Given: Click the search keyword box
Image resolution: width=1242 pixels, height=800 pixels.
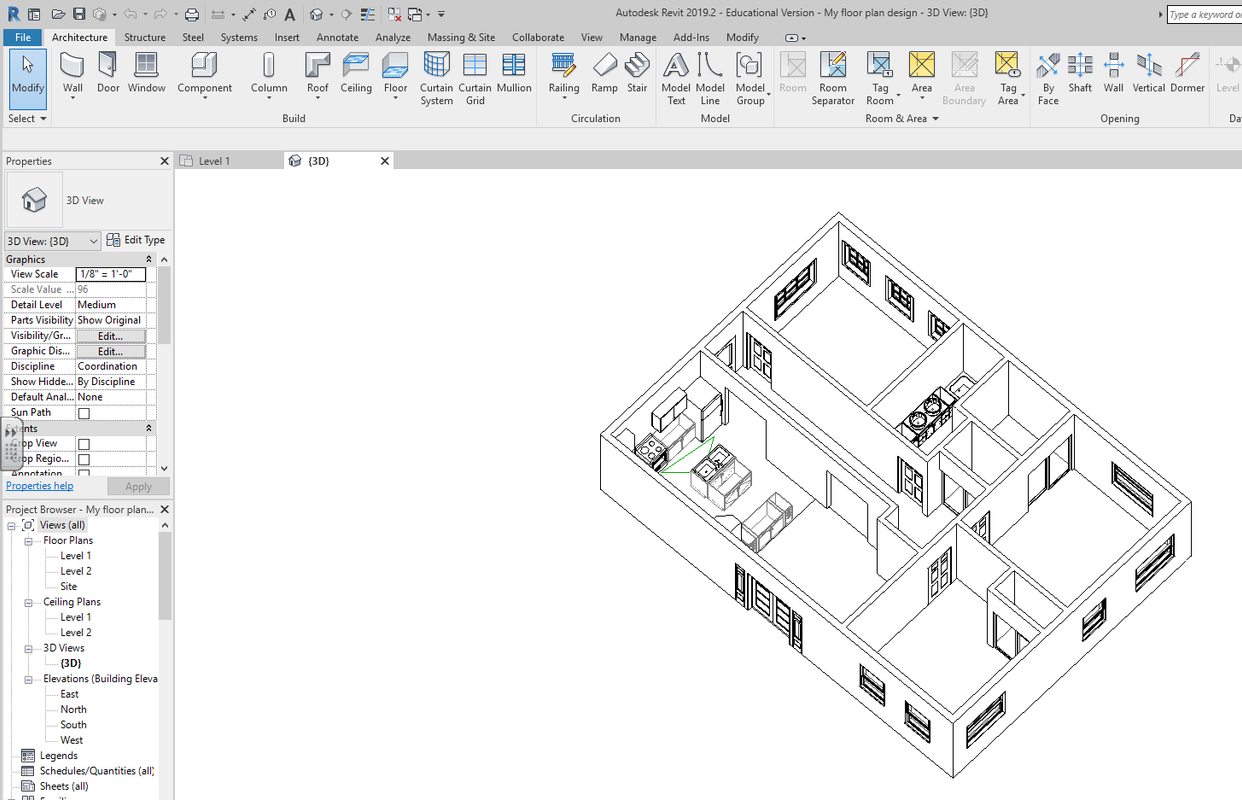Looking at the screenshot, I should (x=1204, y=15).
